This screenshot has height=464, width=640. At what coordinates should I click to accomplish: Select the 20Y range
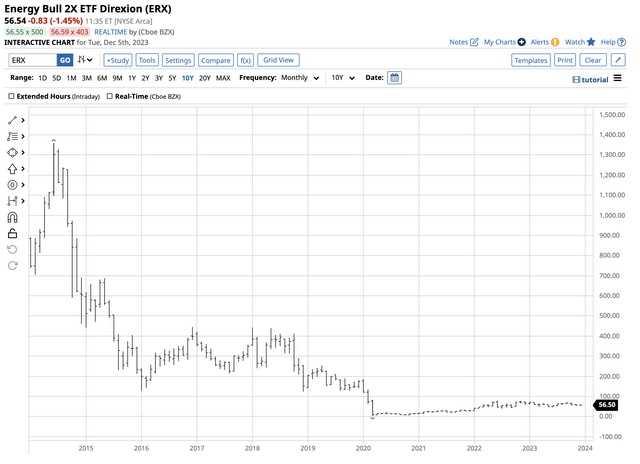[204, 78]
